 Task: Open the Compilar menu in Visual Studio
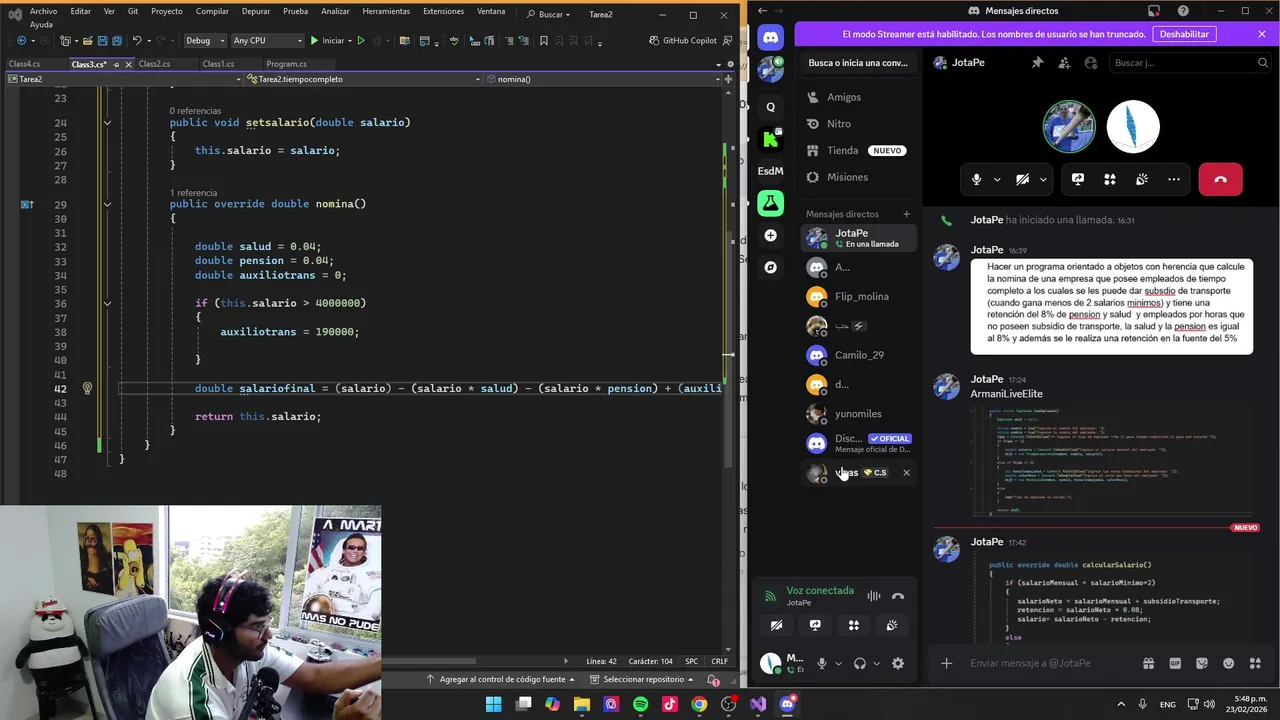point(212,11)
